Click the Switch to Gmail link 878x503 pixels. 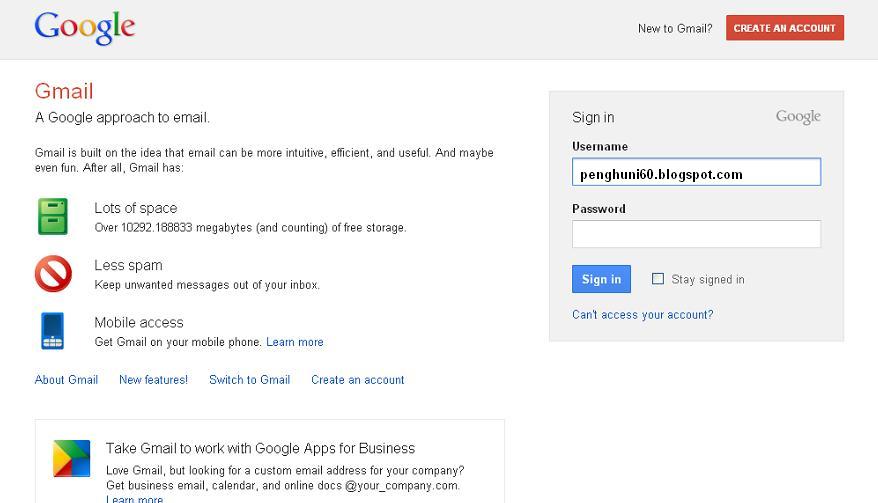click(249, 380)
